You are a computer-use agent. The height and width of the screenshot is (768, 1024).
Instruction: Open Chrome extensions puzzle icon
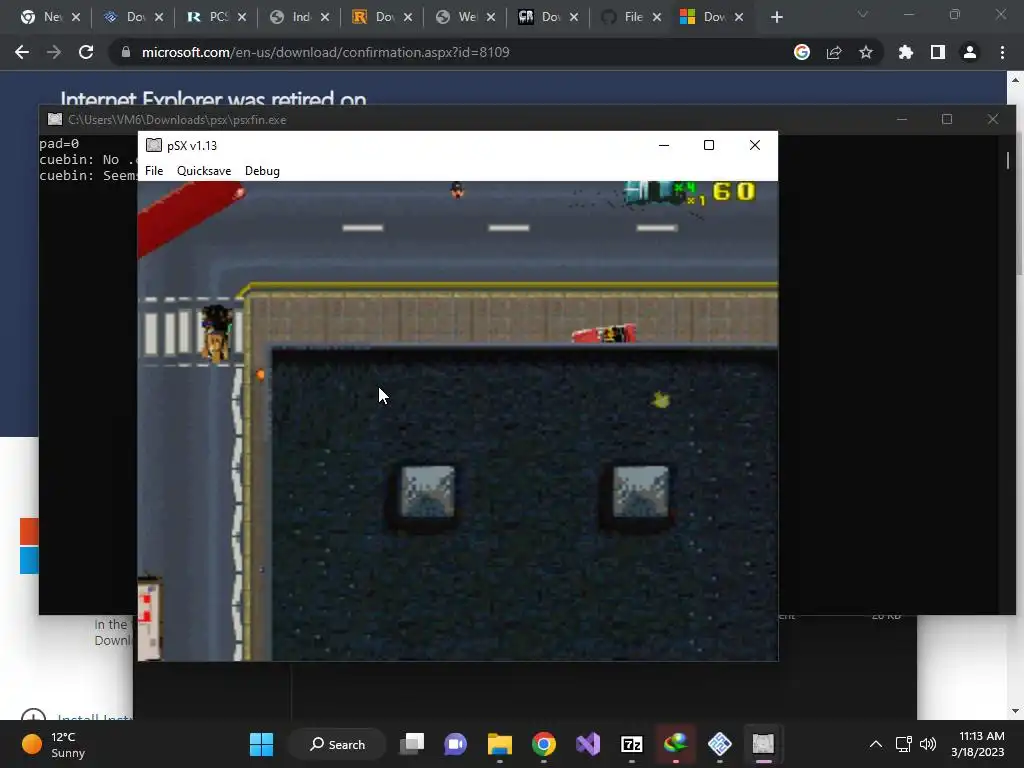click(905, 52)
